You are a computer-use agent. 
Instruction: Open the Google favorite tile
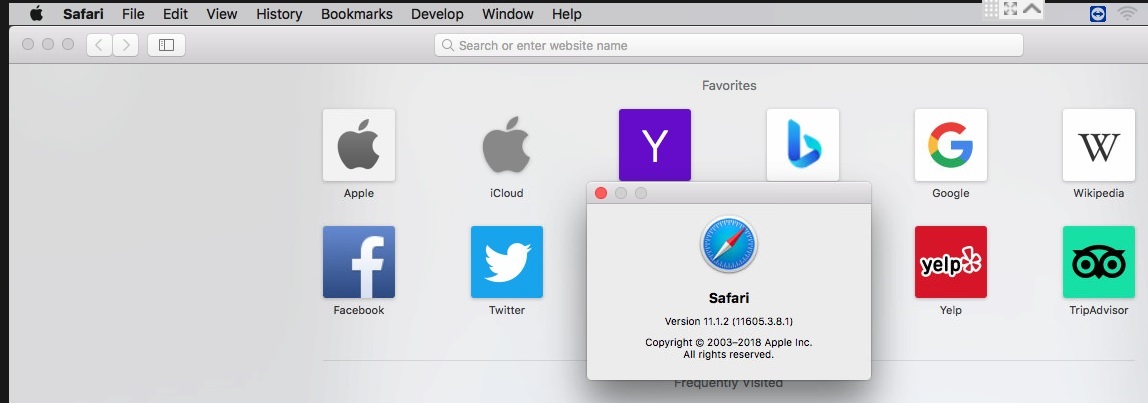point(950,145)
